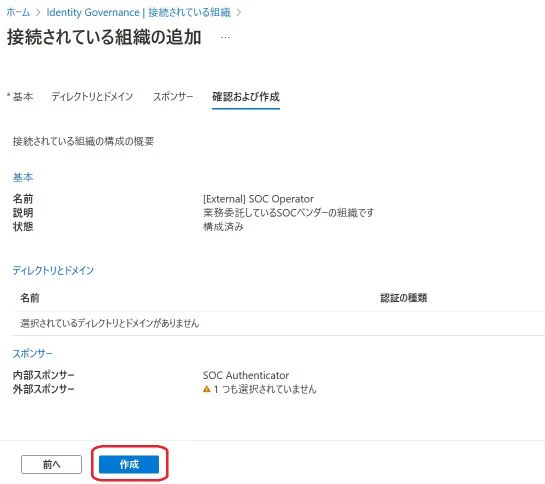Open the ellipsis more options menu

(225, 37)
